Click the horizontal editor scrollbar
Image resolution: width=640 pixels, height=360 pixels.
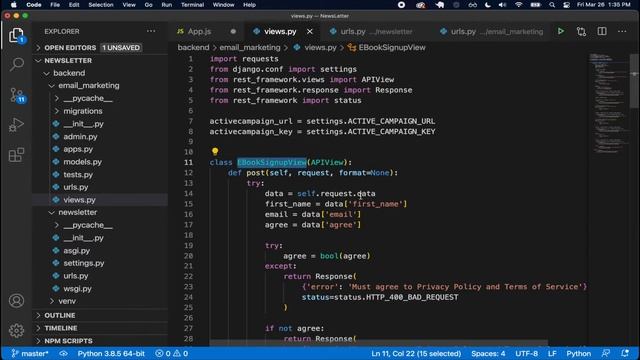click(x=378, y=343)
